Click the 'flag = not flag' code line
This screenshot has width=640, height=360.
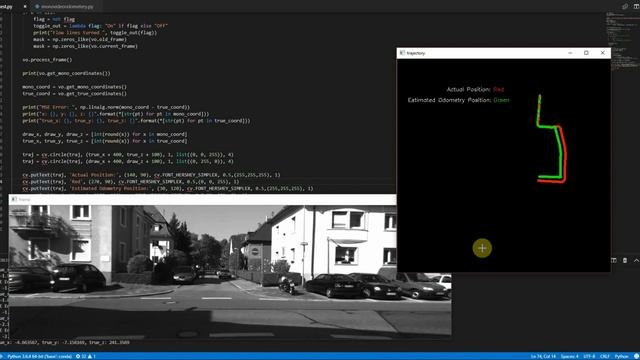[x=54, y=19]
